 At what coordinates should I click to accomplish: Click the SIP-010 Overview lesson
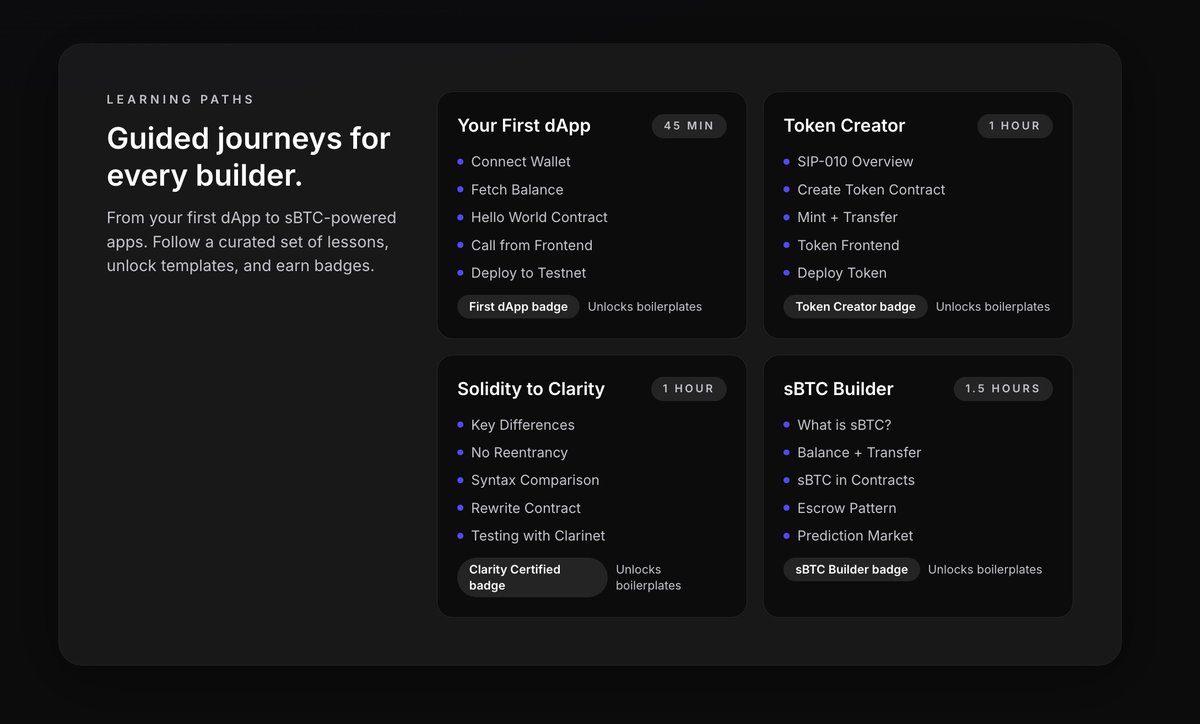(855, 162)
